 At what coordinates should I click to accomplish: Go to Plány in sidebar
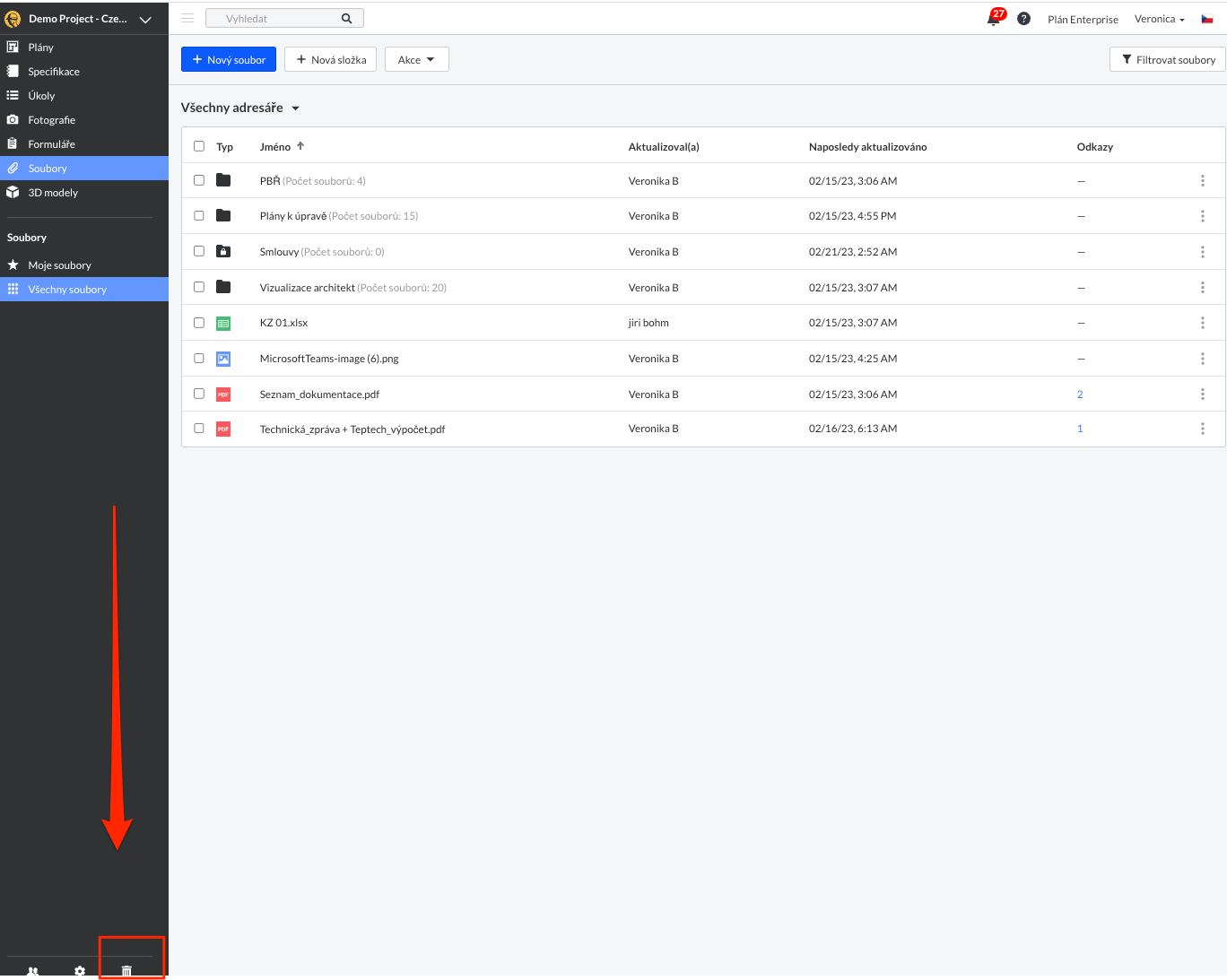40,48
